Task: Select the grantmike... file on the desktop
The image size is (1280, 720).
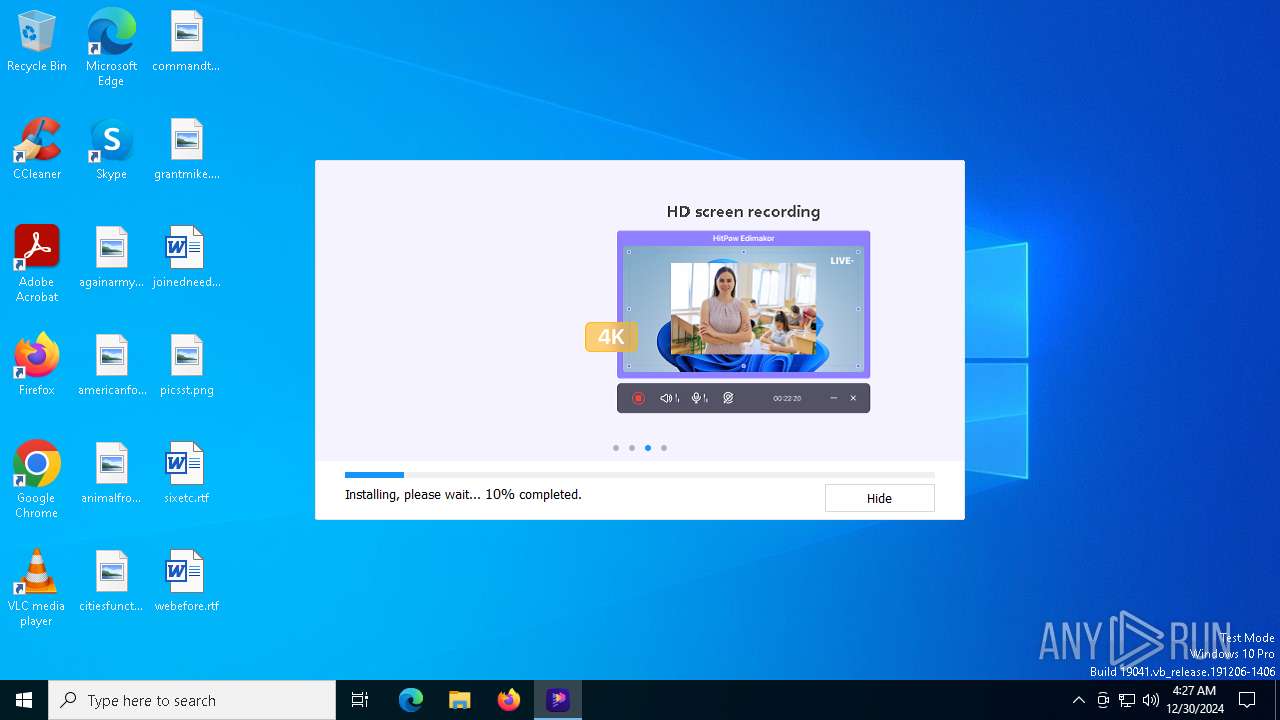Action: (186, 150)
